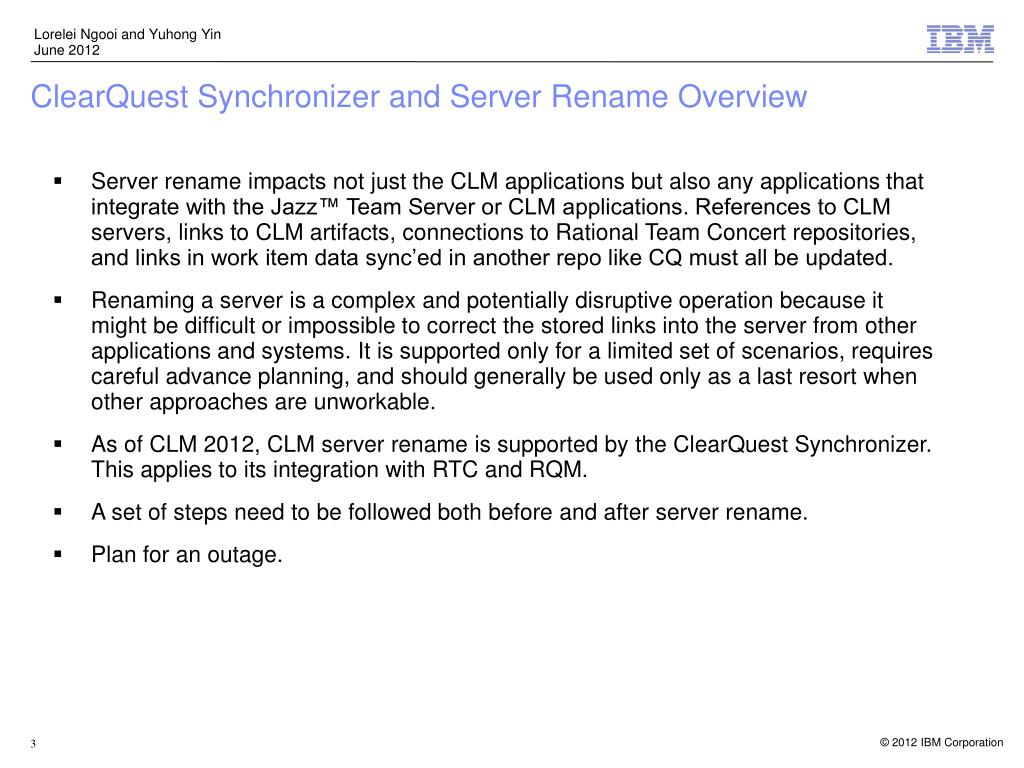Select the slide title ClearQuest Synchronizer and Server Rename Overview
The height and width of the screenshot is (768, 1024).
[x=419, y=97]
